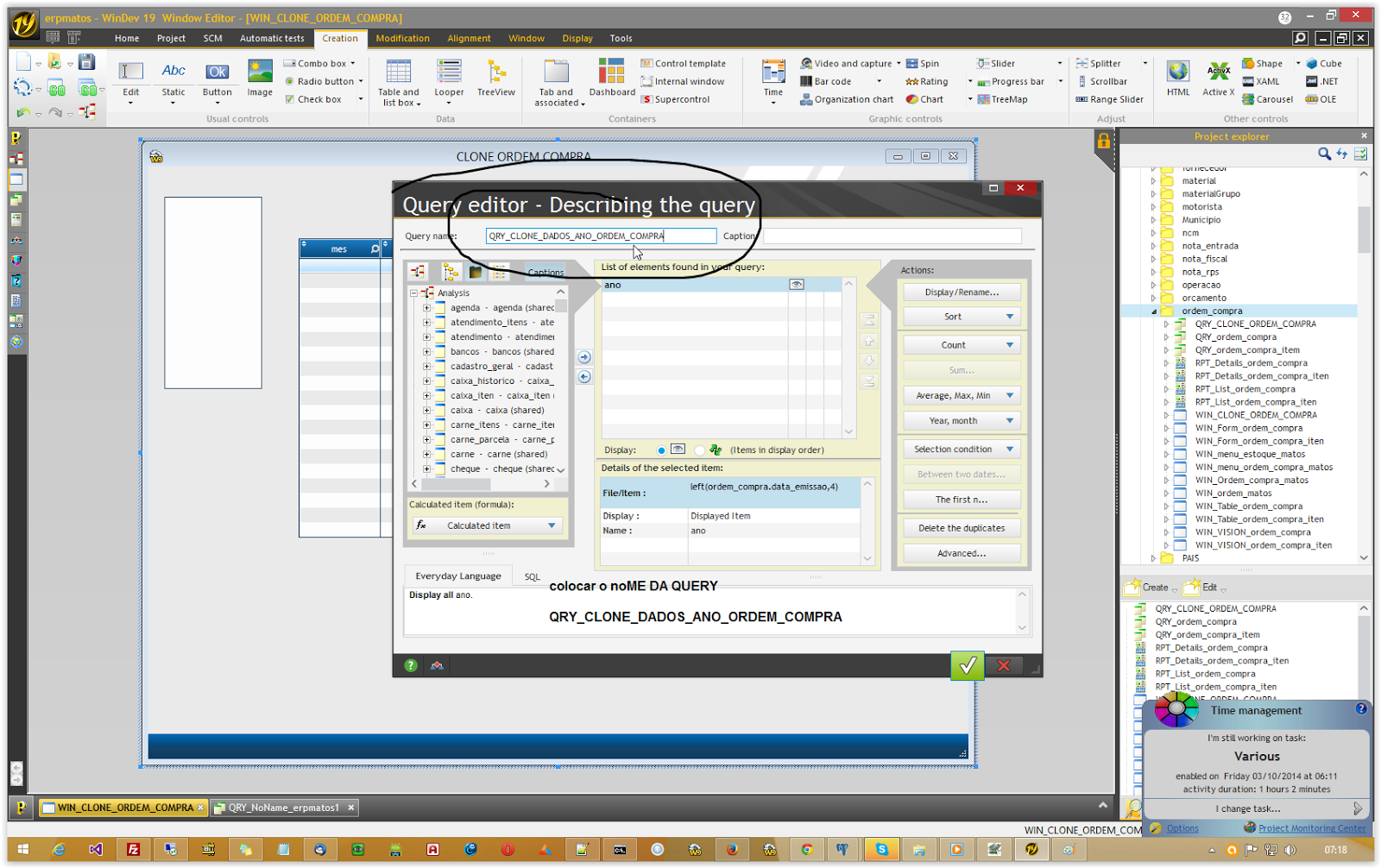1381x868 pixels.
Task: Open the Project ribbon tab
Action: tap(171, 38)
